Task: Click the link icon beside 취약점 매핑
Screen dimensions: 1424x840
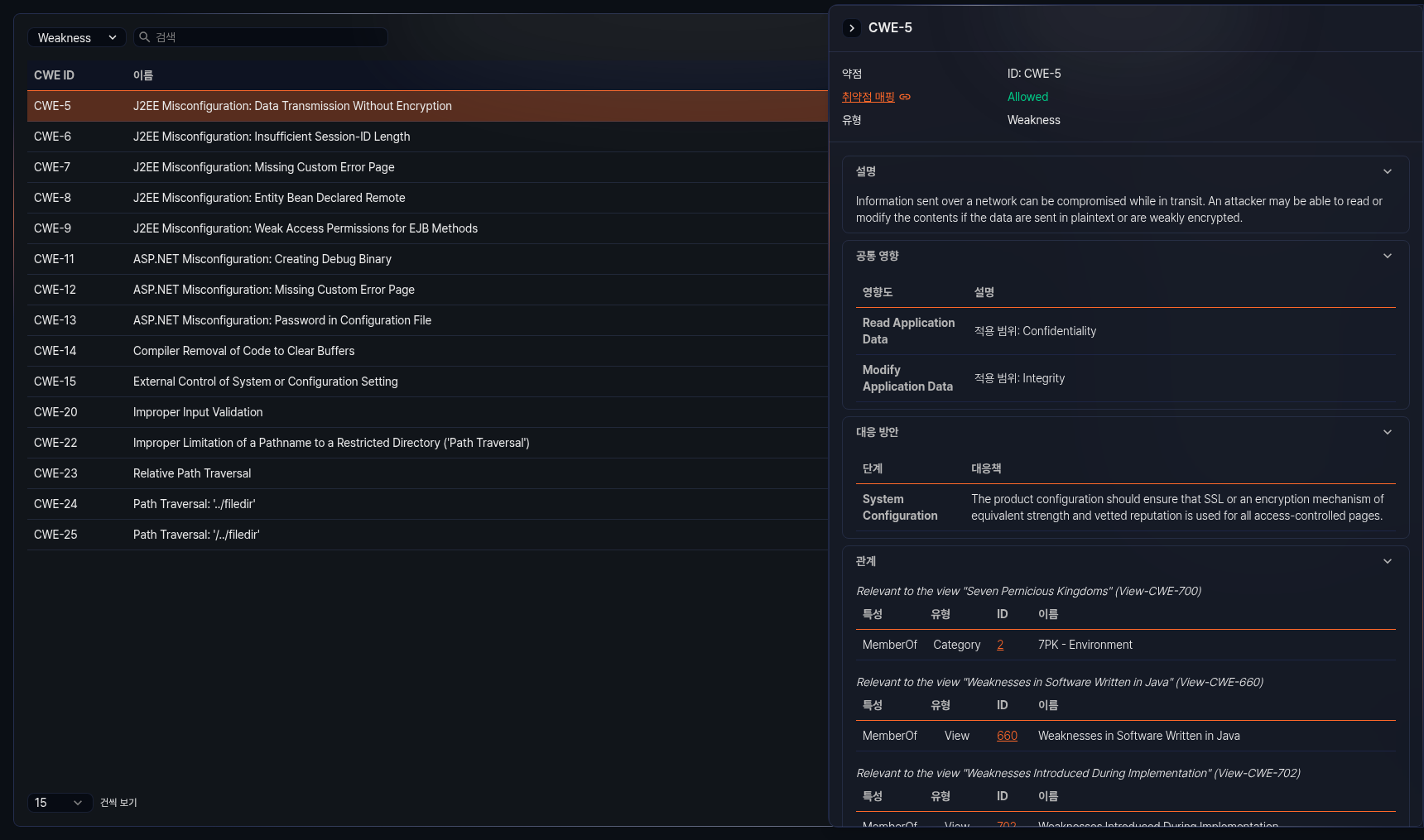Action: coord(905,97)
